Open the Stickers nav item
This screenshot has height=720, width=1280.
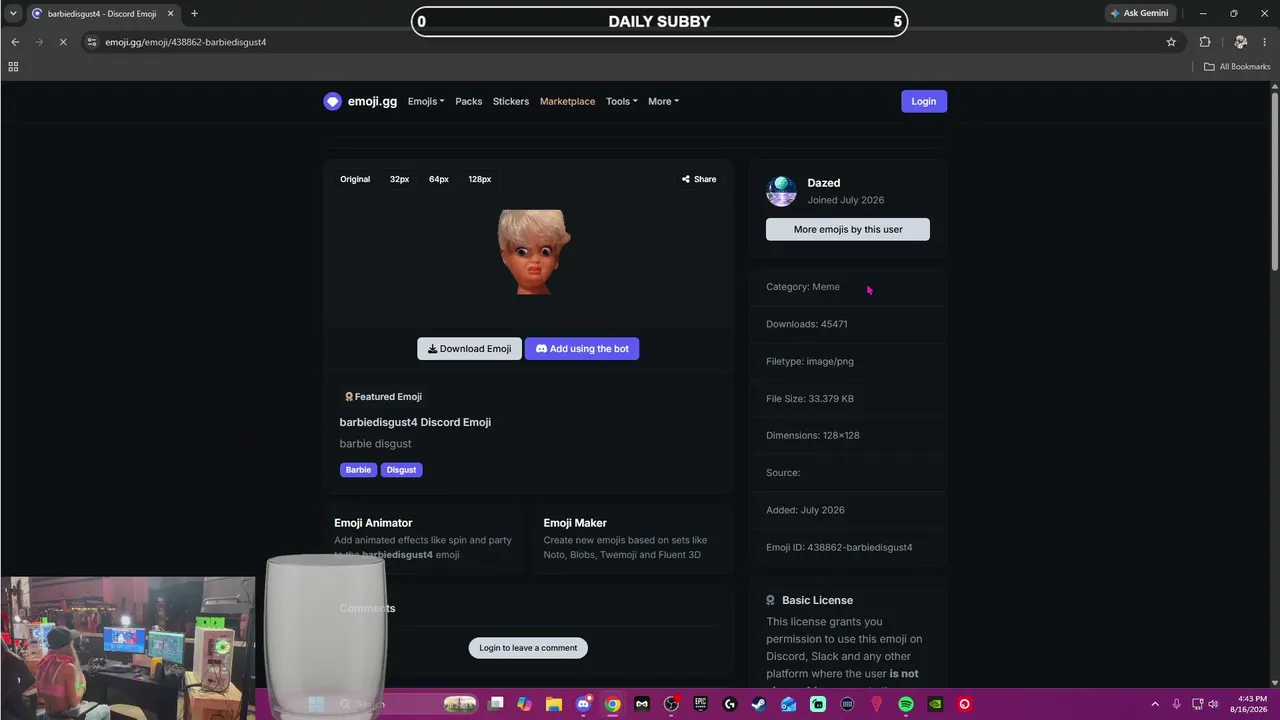click(x=511, y=101)
